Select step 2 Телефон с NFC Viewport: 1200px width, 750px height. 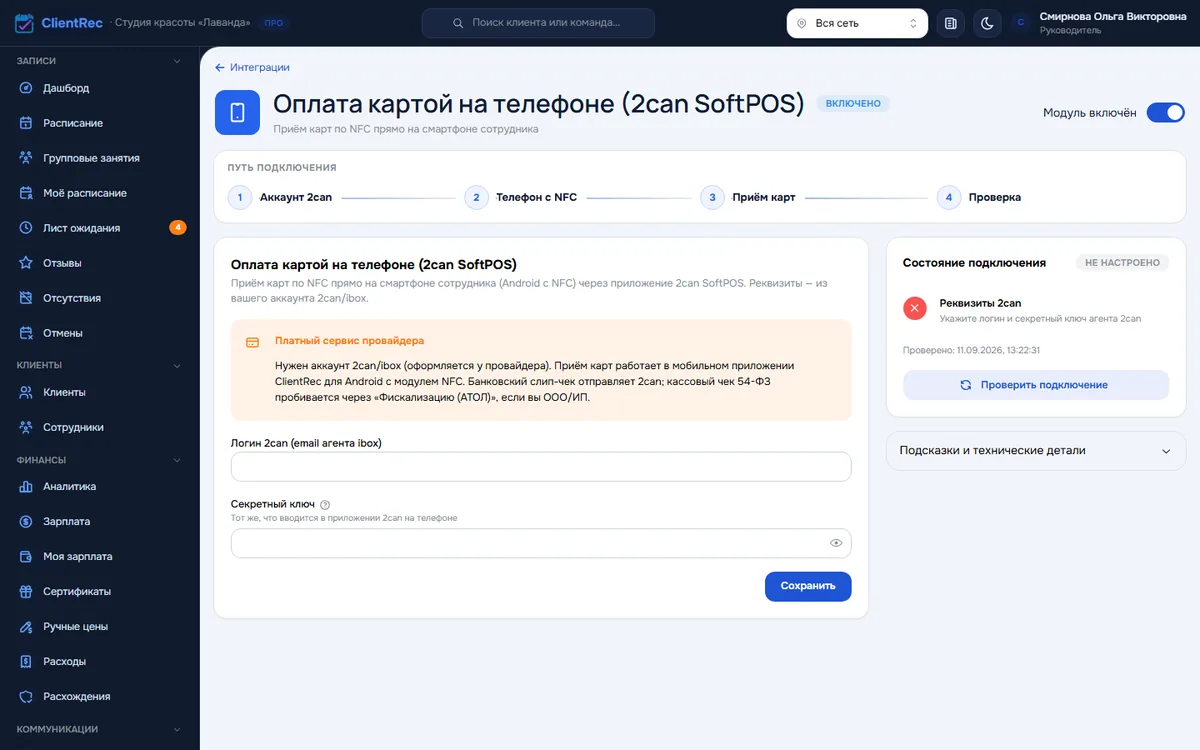coord(521,197)
